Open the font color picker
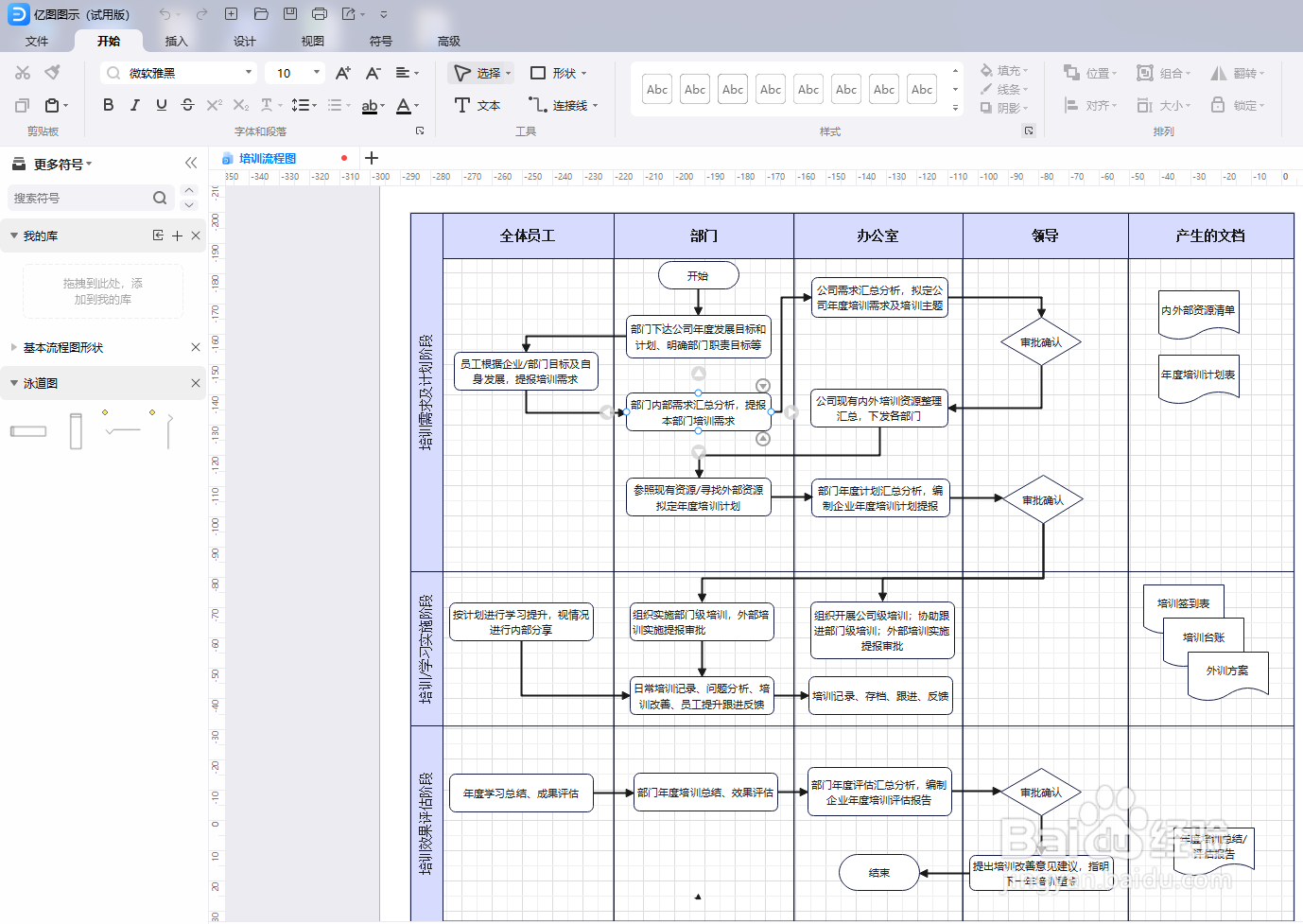The width and height of the screenshot is (1303, 924). point(407,105)
